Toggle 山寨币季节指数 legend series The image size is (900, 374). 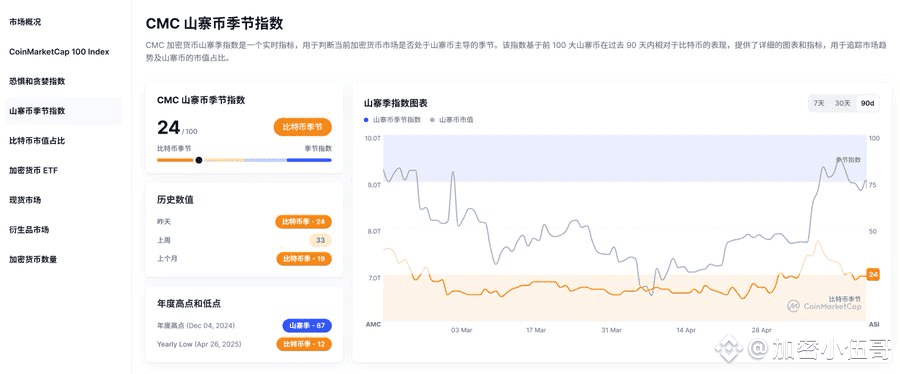(x=393, y=120)
